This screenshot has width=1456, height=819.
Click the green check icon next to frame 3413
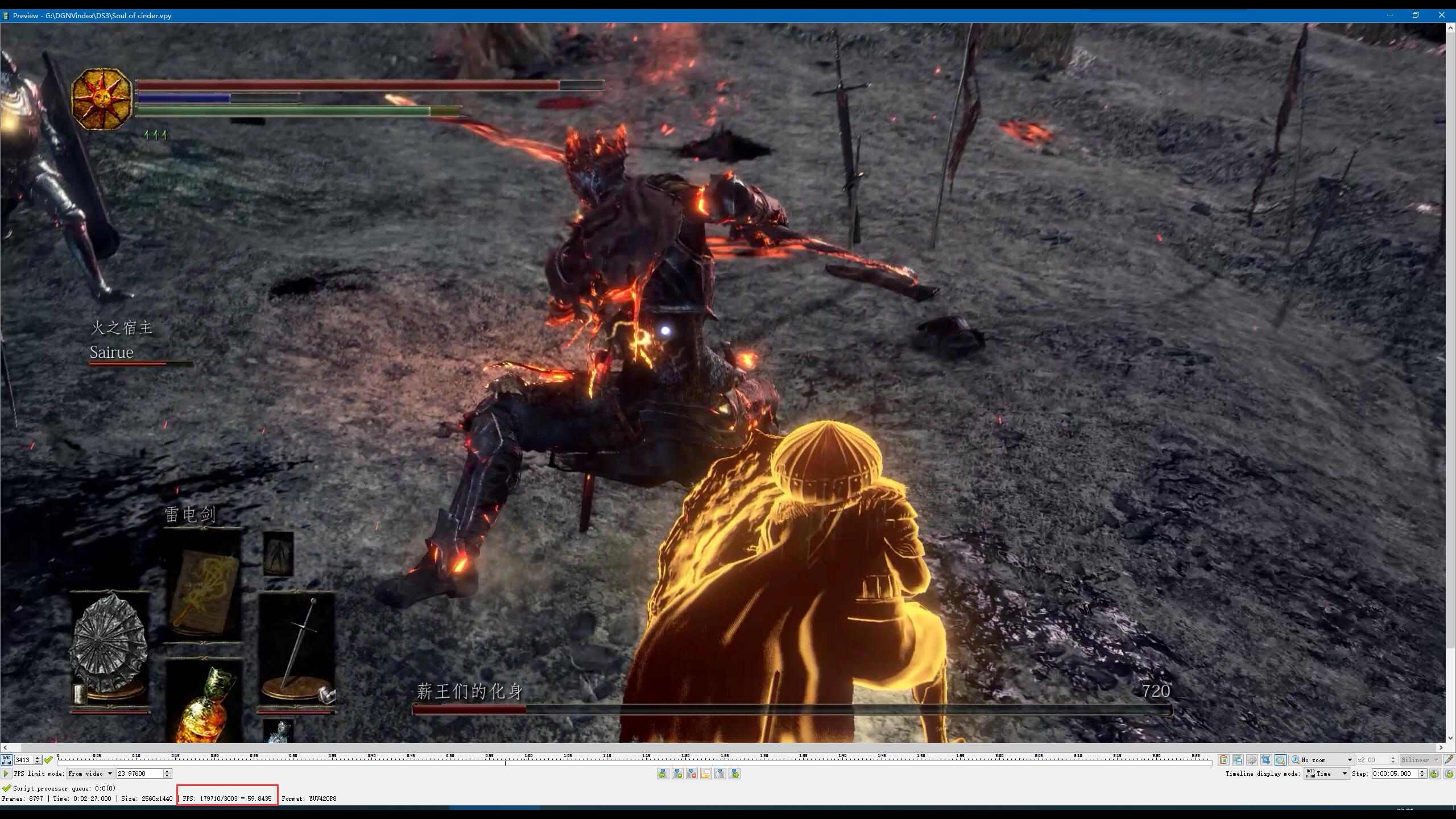click(x=48, y=760)
